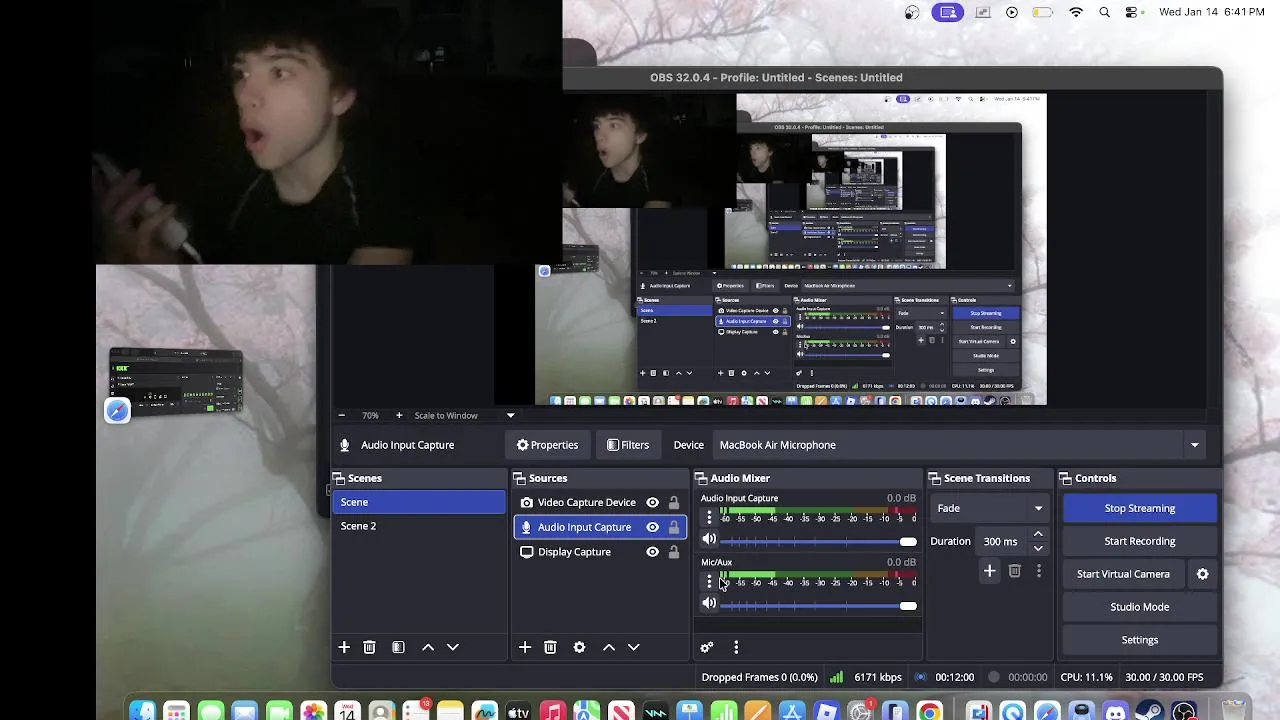Lock the Audio Input Capture source
Image resolution: width=1280 pixels, height=720 pixels.
click(674, 527)
